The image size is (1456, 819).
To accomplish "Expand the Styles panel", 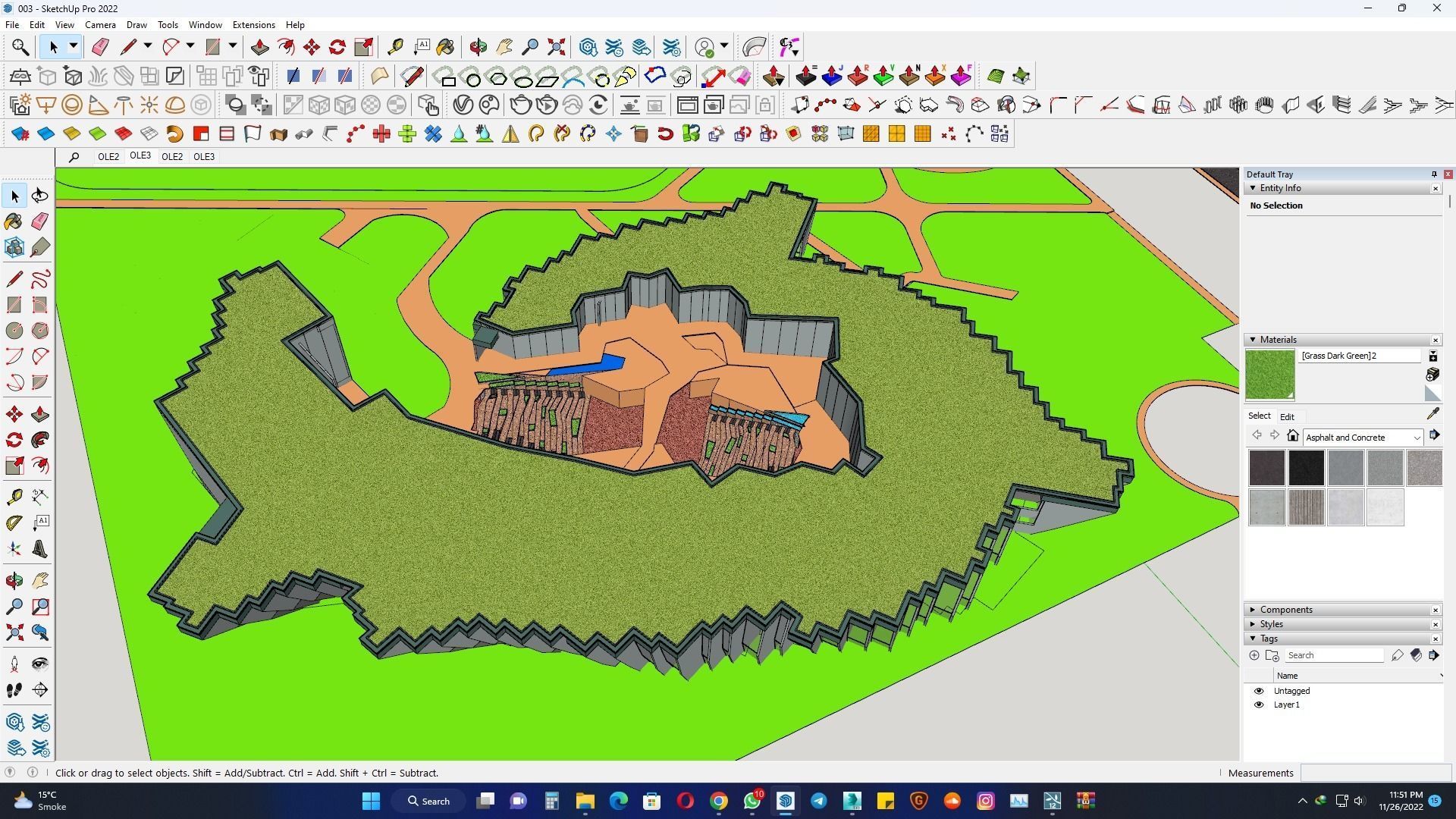I will 1272,624.
